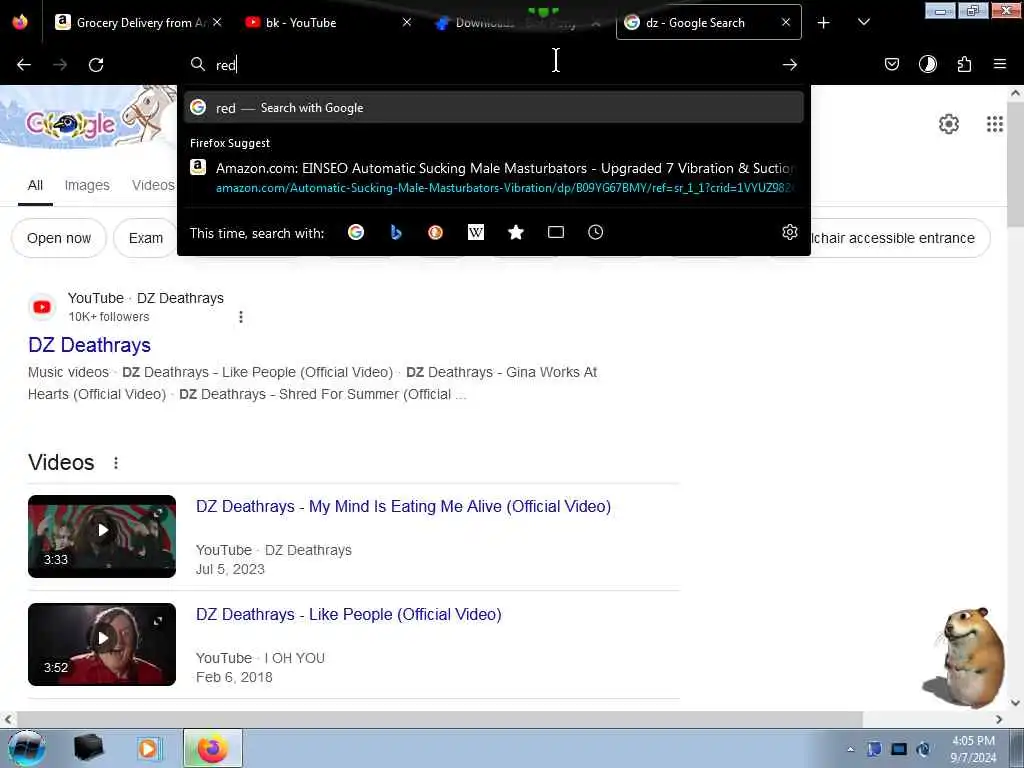Search this time with Wikipedia icon
Screen dimensions: 1024x768
475,232
